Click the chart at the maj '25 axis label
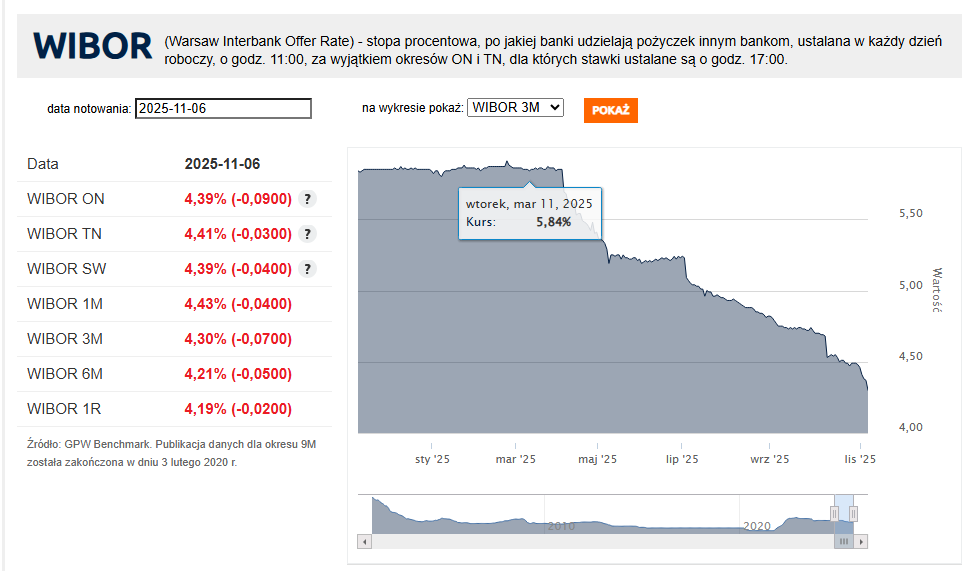Screen dimensions: 967x571 pos(600,459)
